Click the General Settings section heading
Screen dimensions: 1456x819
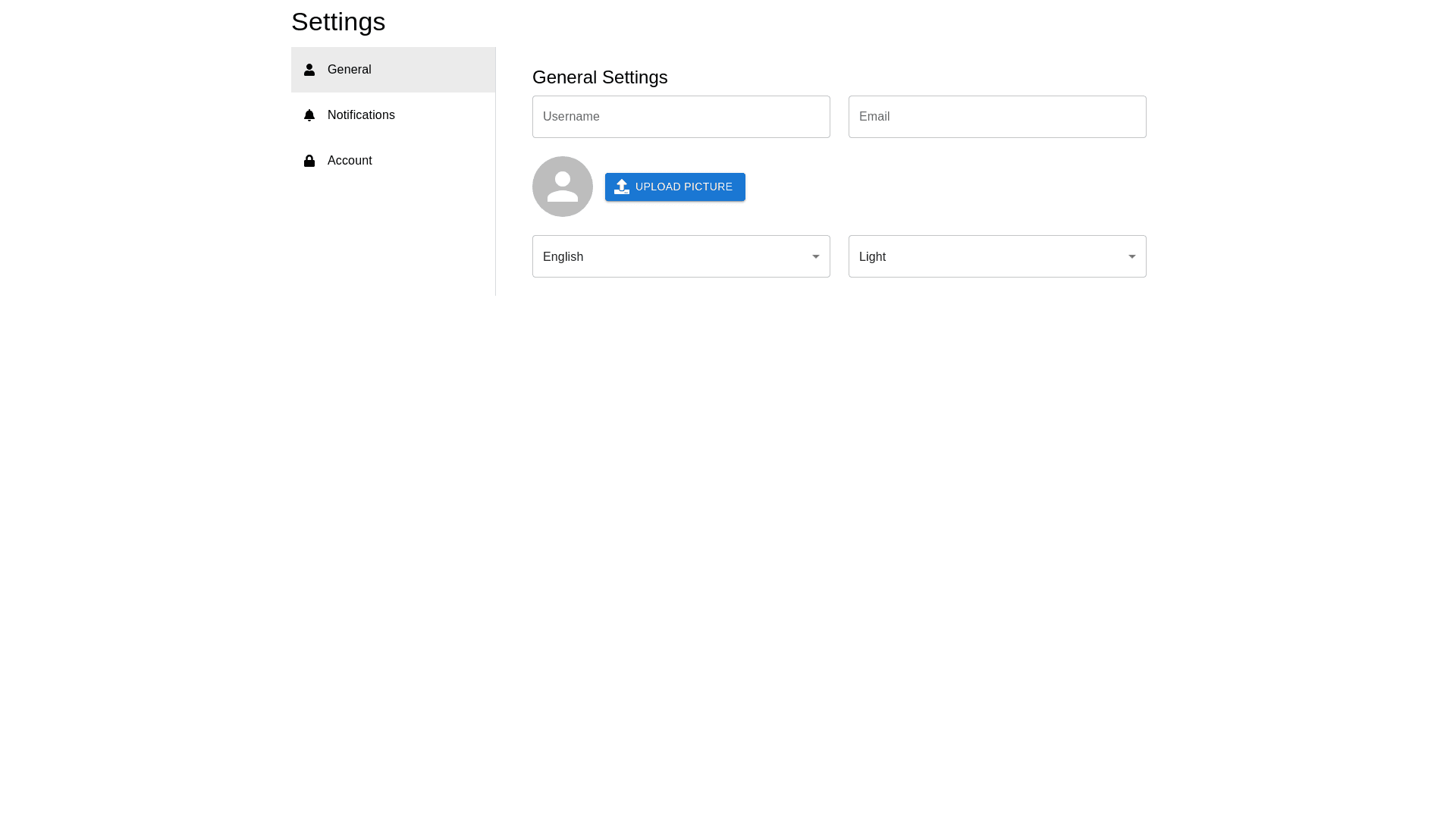click(x=600, y=77)
